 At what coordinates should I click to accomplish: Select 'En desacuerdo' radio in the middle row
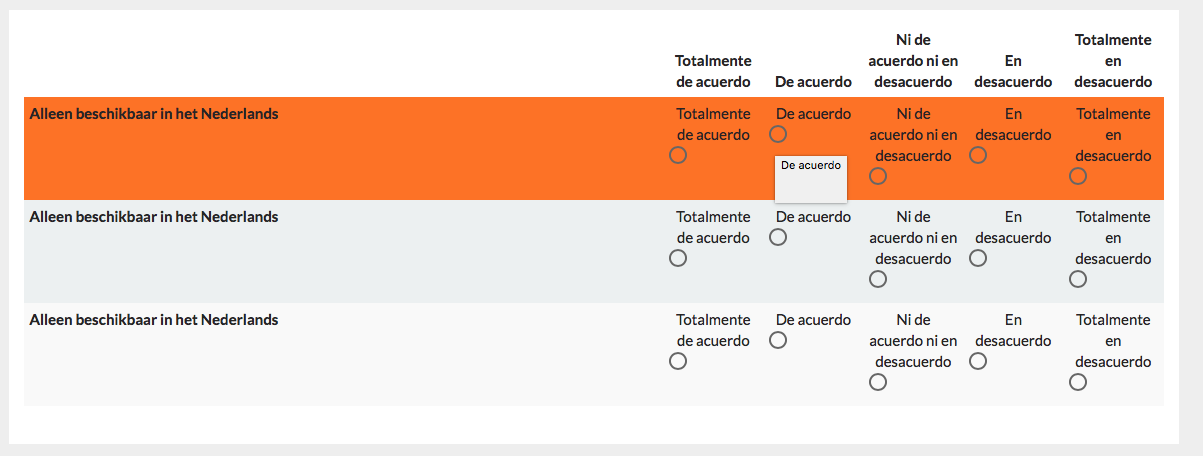pyautogui.click(x=978, y=258)
